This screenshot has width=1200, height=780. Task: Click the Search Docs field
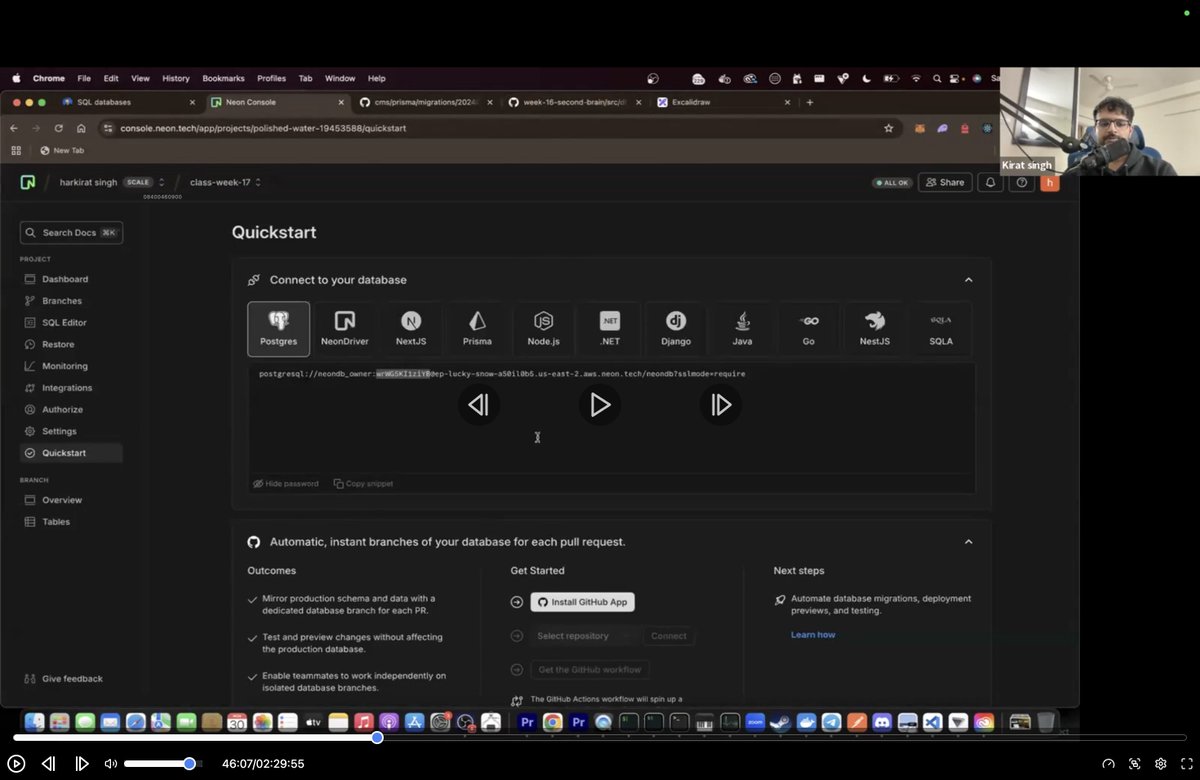click(71, 232)
